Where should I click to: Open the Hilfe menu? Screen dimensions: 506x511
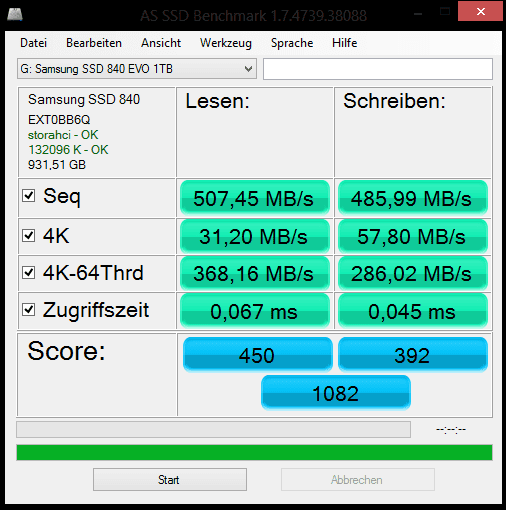(345, 43)
